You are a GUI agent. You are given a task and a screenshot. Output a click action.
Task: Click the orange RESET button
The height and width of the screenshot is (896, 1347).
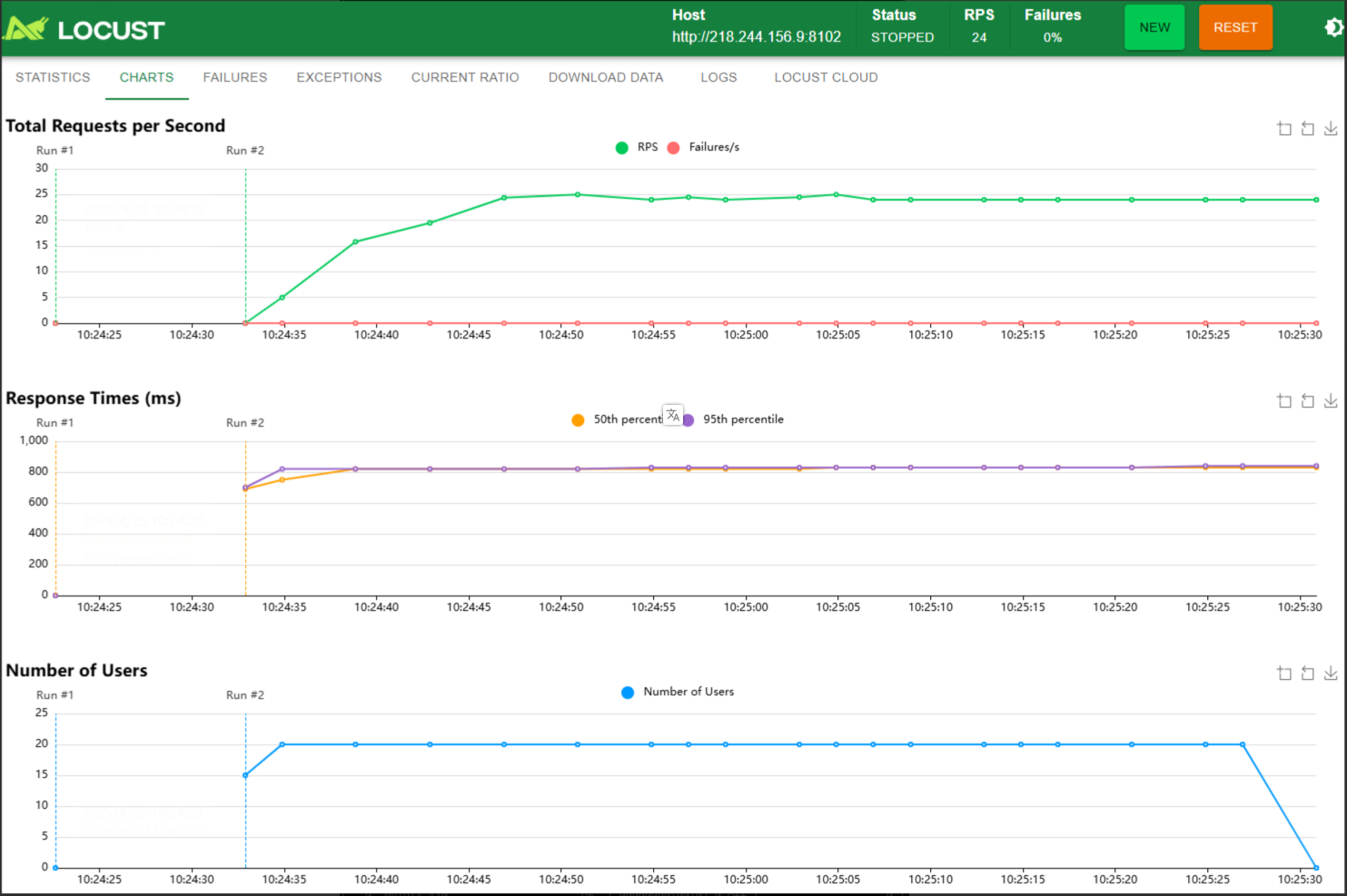coord(1235,27)
